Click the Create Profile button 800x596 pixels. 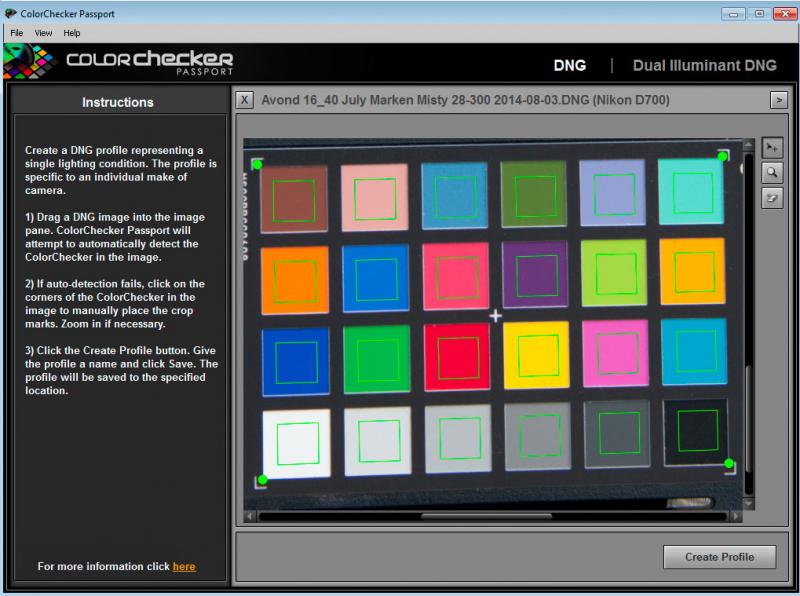coord(719,557)
